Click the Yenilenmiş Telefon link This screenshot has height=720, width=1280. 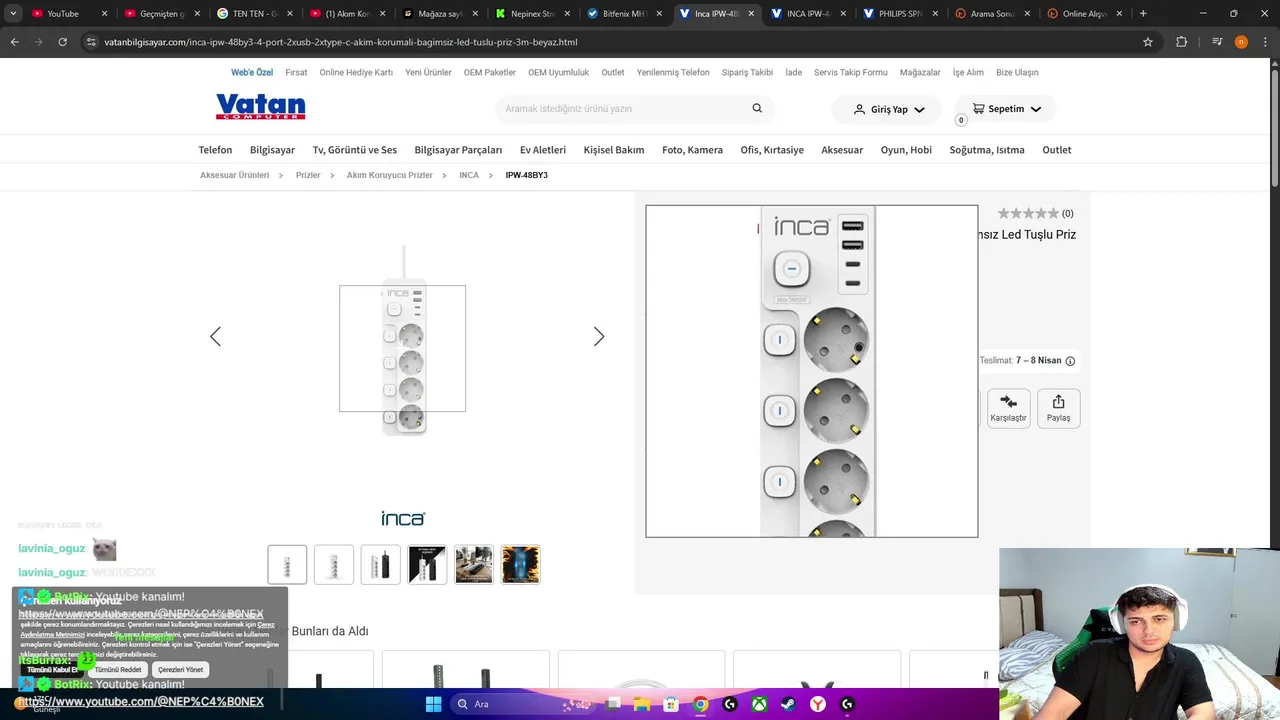(673, 73)
